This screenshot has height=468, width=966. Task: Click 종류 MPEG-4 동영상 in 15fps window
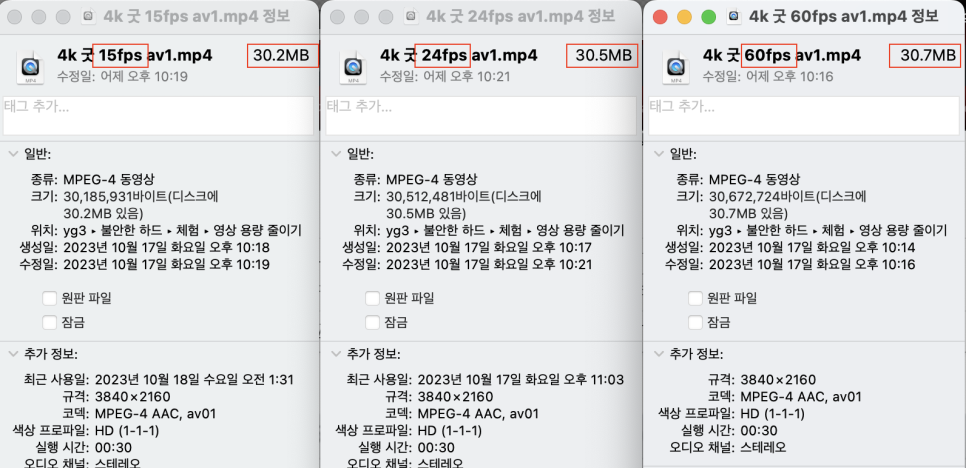point(109,180)
